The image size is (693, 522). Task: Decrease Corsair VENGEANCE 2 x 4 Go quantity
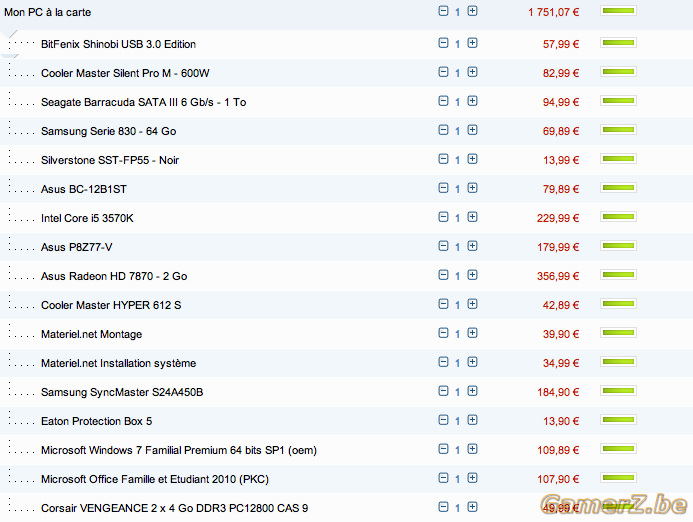tap(443, 507)
